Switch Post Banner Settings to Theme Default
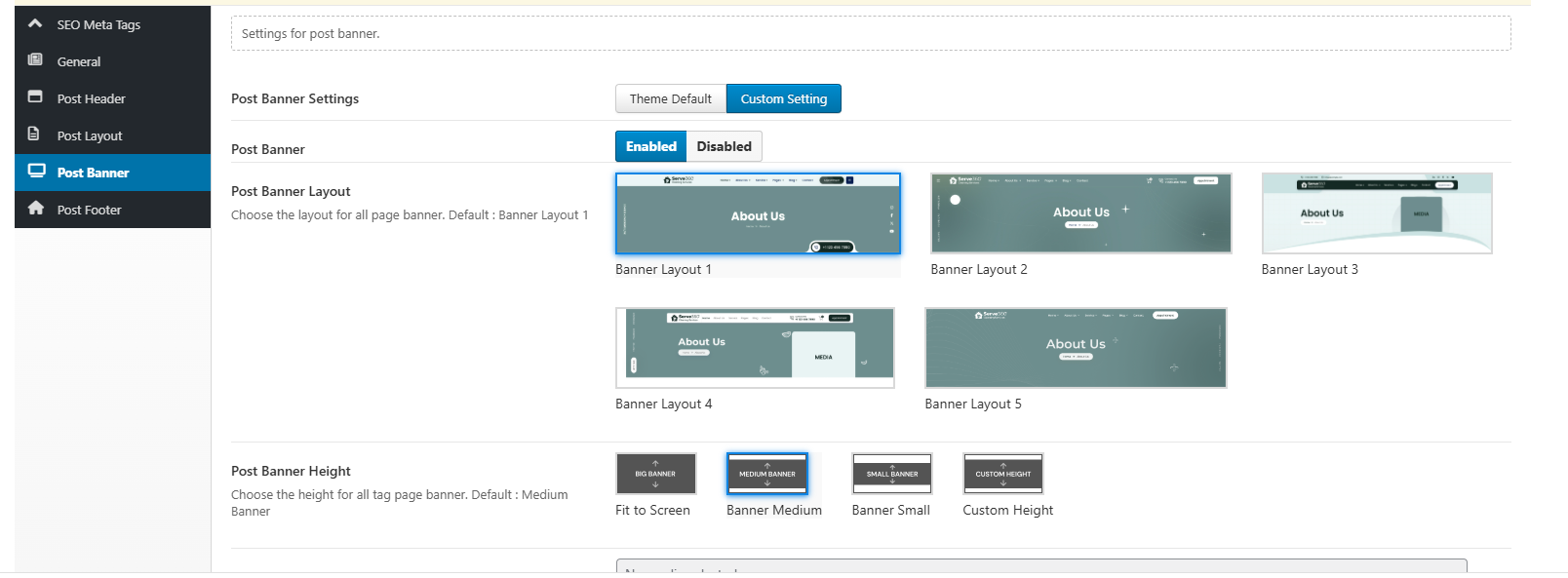 click(670, 98)
